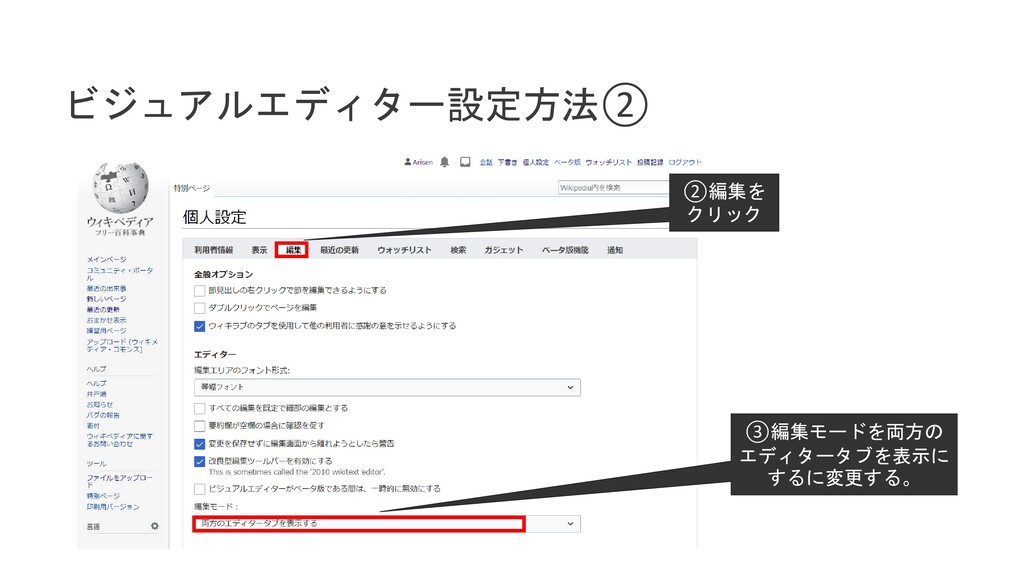Open the 投稿記録 link
The height and width of the screenshot is (576, 1024).
[x=650, y=162]
